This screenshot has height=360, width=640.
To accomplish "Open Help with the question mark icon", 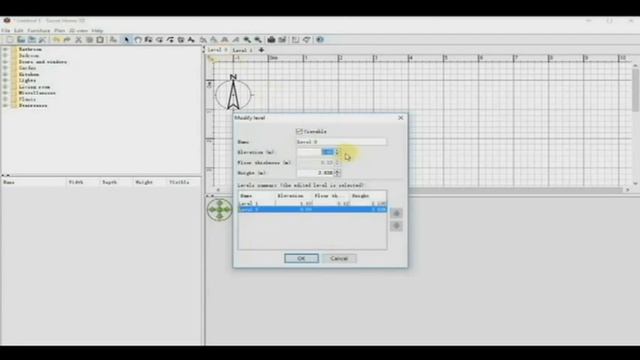I will coord(320,40).
